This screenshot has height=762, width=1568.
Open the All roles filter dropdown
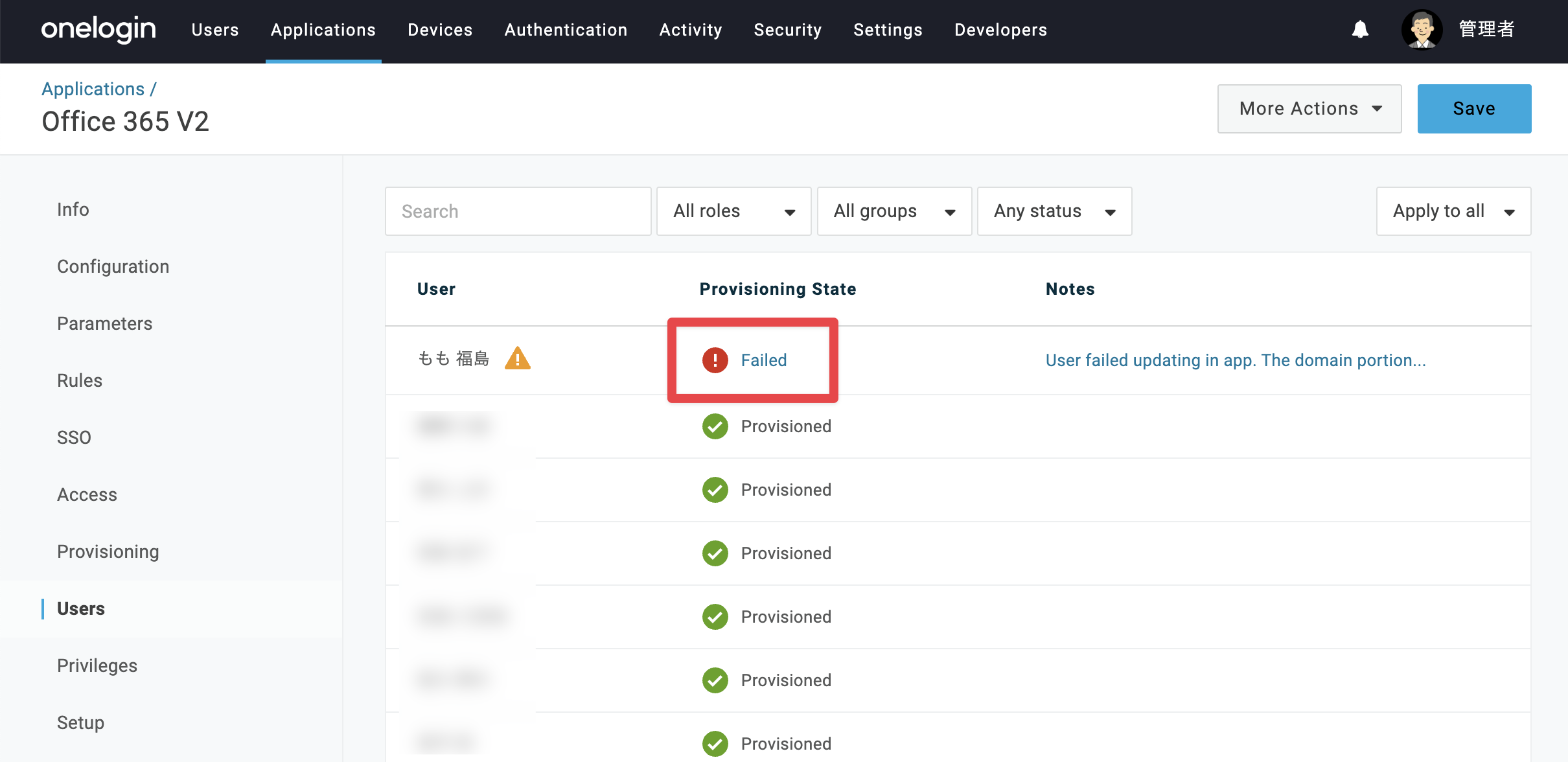733,211
